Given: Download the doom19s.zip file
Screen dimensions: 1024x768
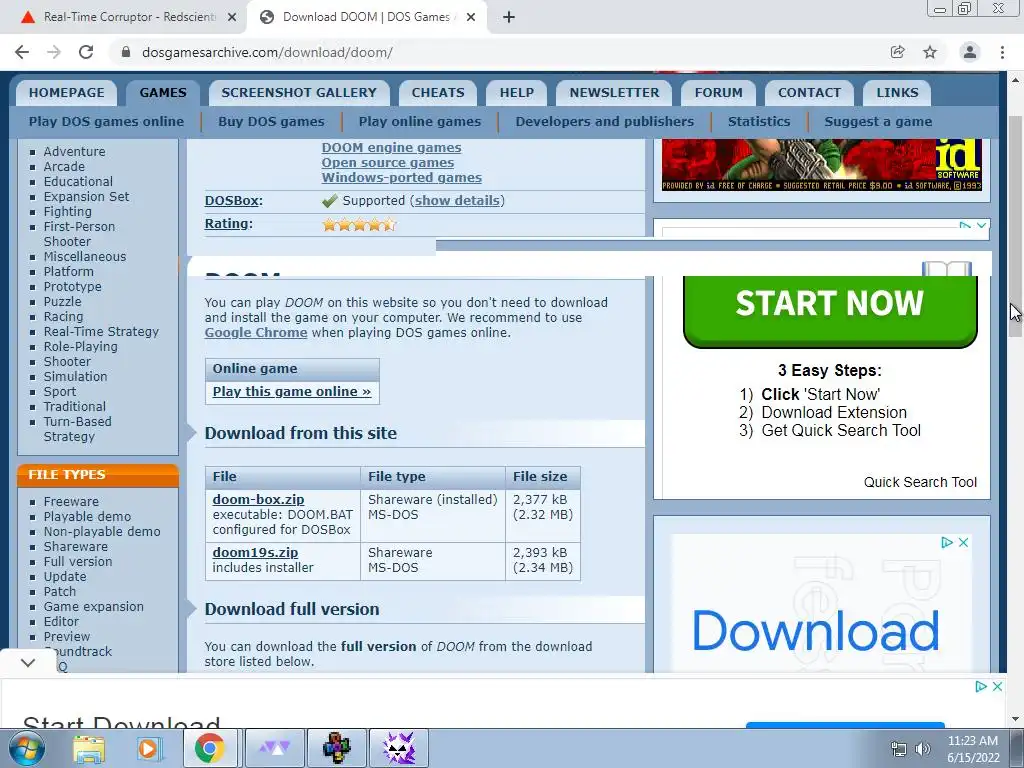Looking at the screenshot, I should pyautogui.click(x=255, y=552).
